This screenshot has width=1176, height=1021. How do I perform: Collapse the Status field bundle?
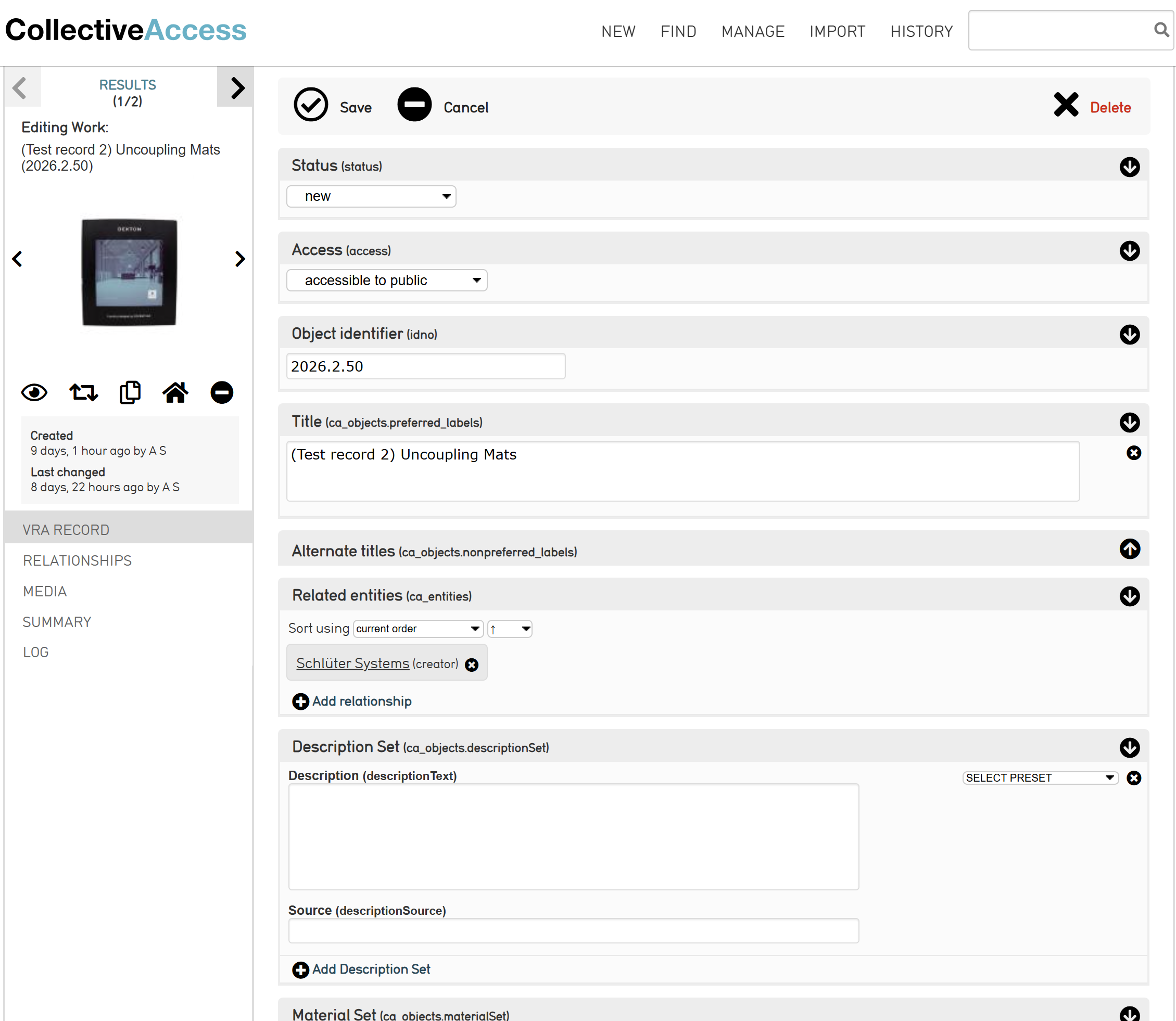[x=1129, y=167]
